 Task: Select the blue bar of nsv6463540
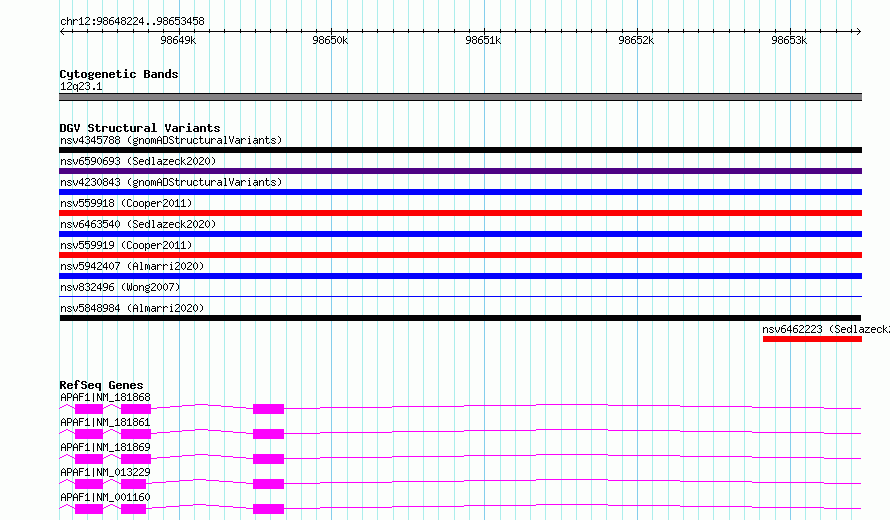460,234
